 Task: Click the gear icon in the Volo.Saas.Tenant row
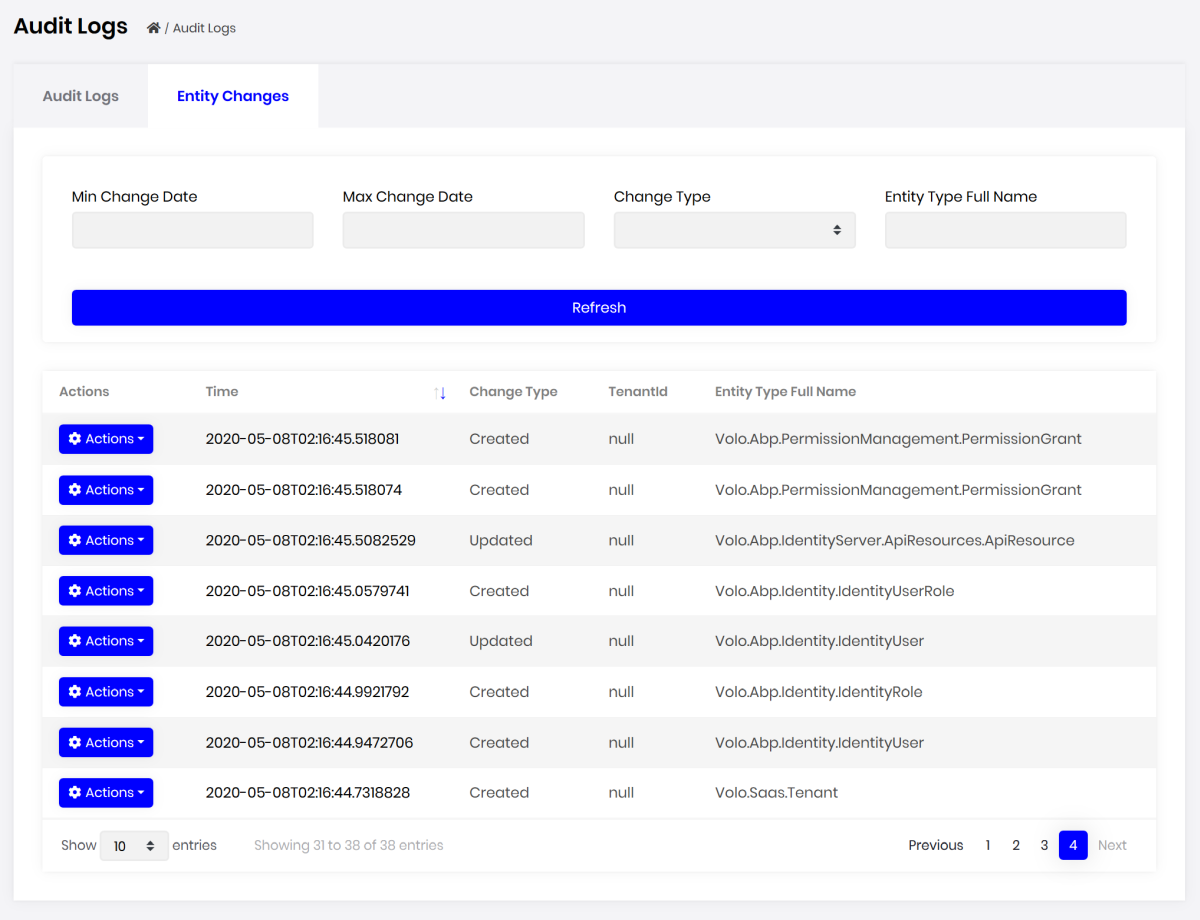75,792
